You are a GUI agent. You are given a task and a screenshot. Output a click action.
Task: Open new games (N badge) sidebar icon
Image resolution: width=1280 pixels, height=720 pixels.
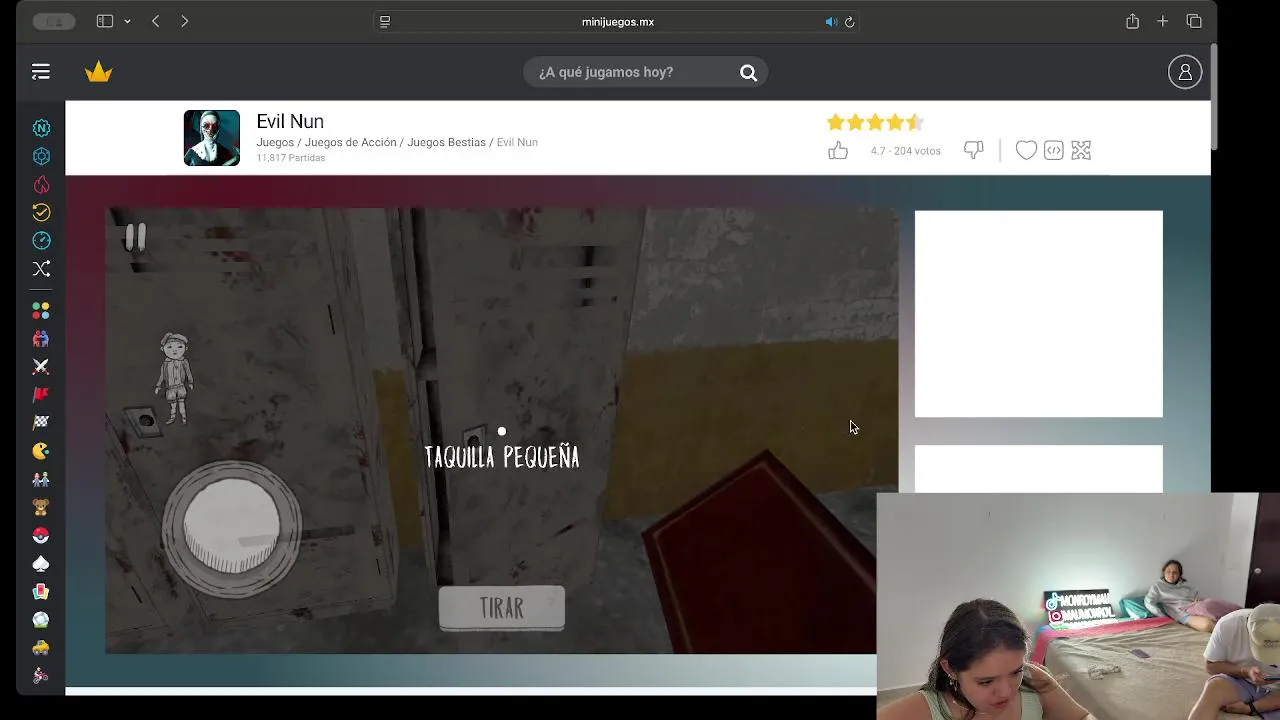(x=41, y=128)
